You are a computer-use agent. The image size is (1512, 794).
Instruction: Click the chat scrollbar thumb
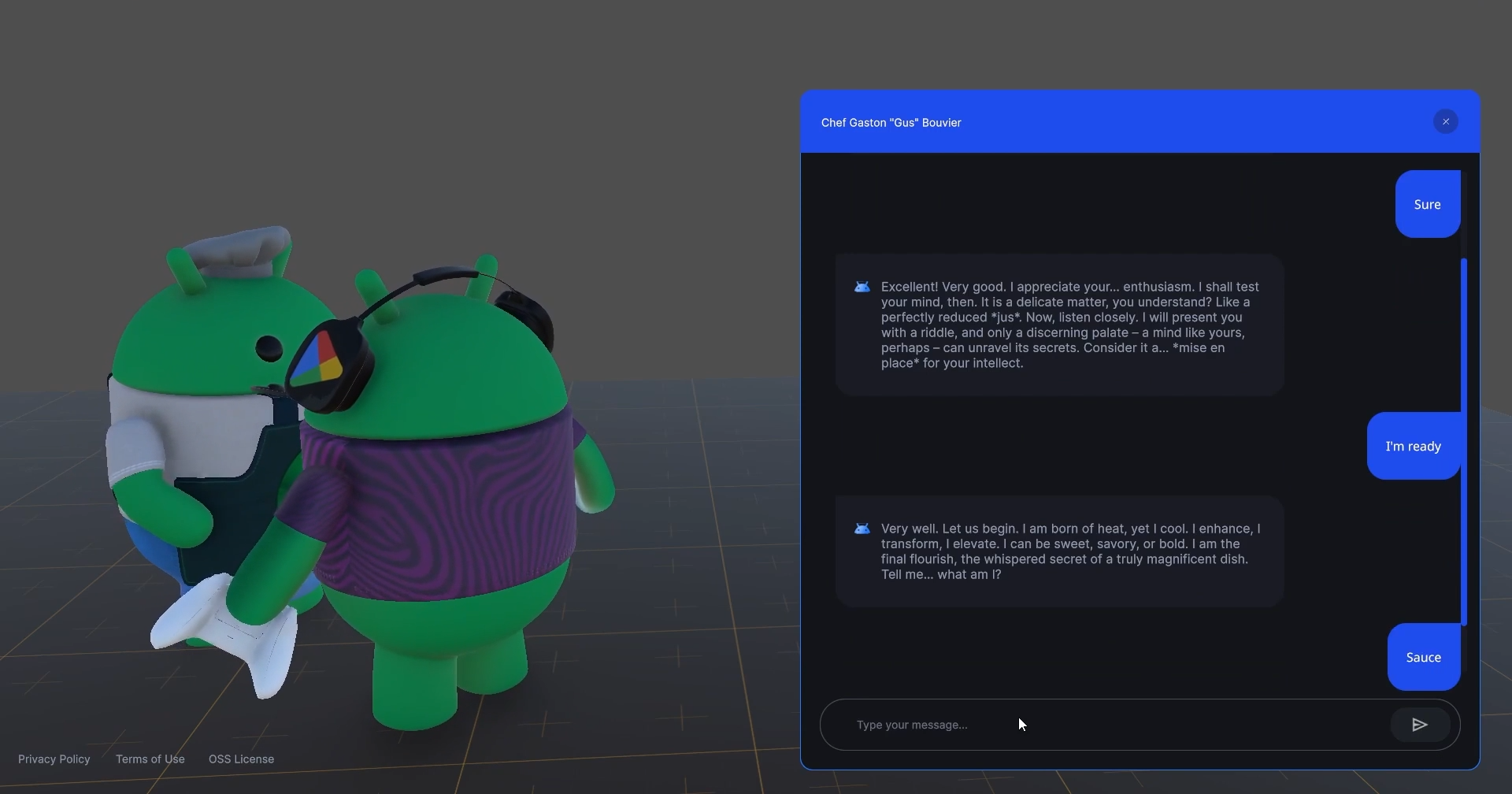click(x=1464, y=442)
